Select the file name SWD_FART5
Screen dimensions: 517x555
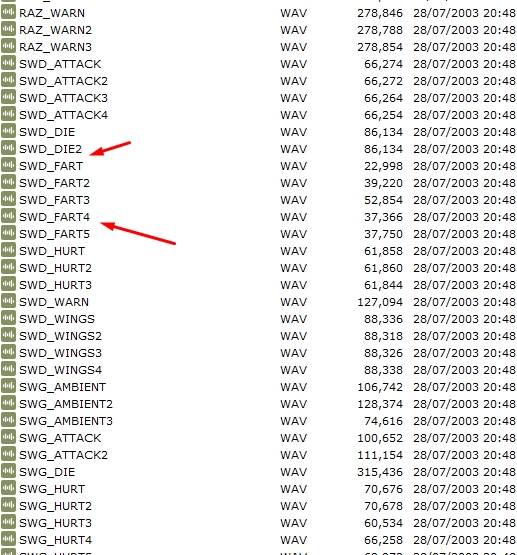54,234
